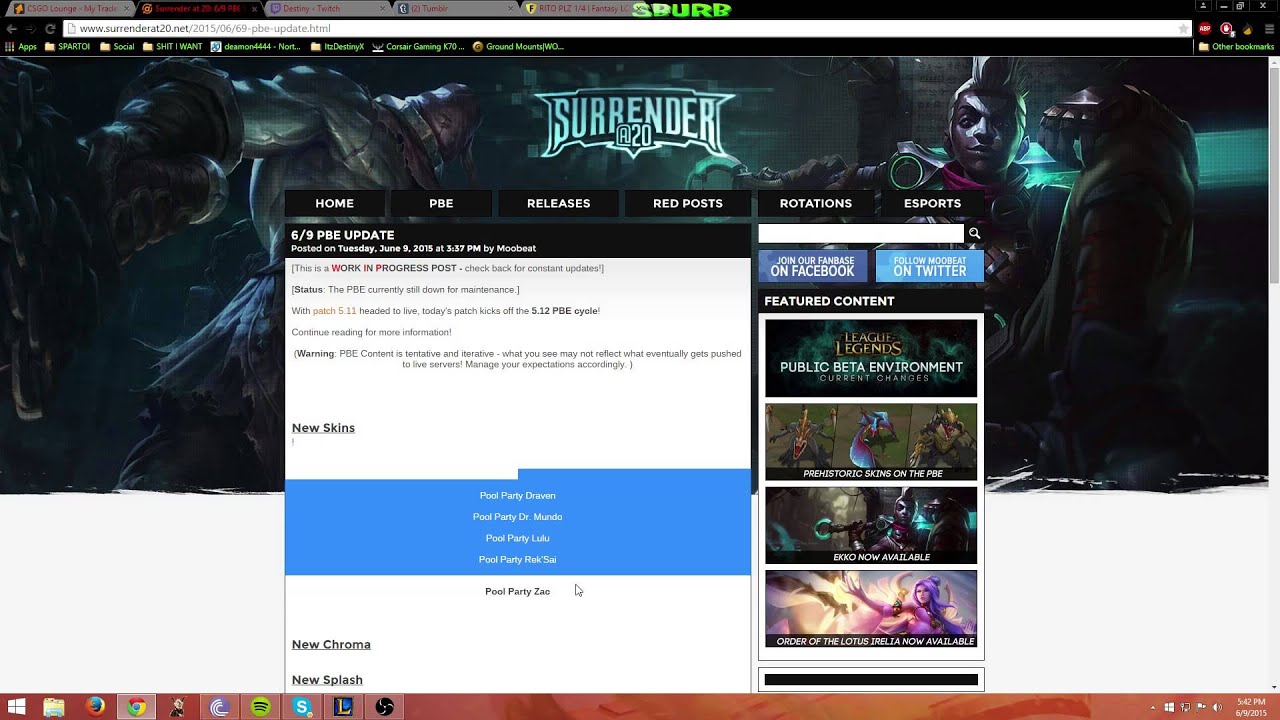Open League of Legends taskbar icon
The height and width of the screenshot is (720, 1280).
click(343, 707)
